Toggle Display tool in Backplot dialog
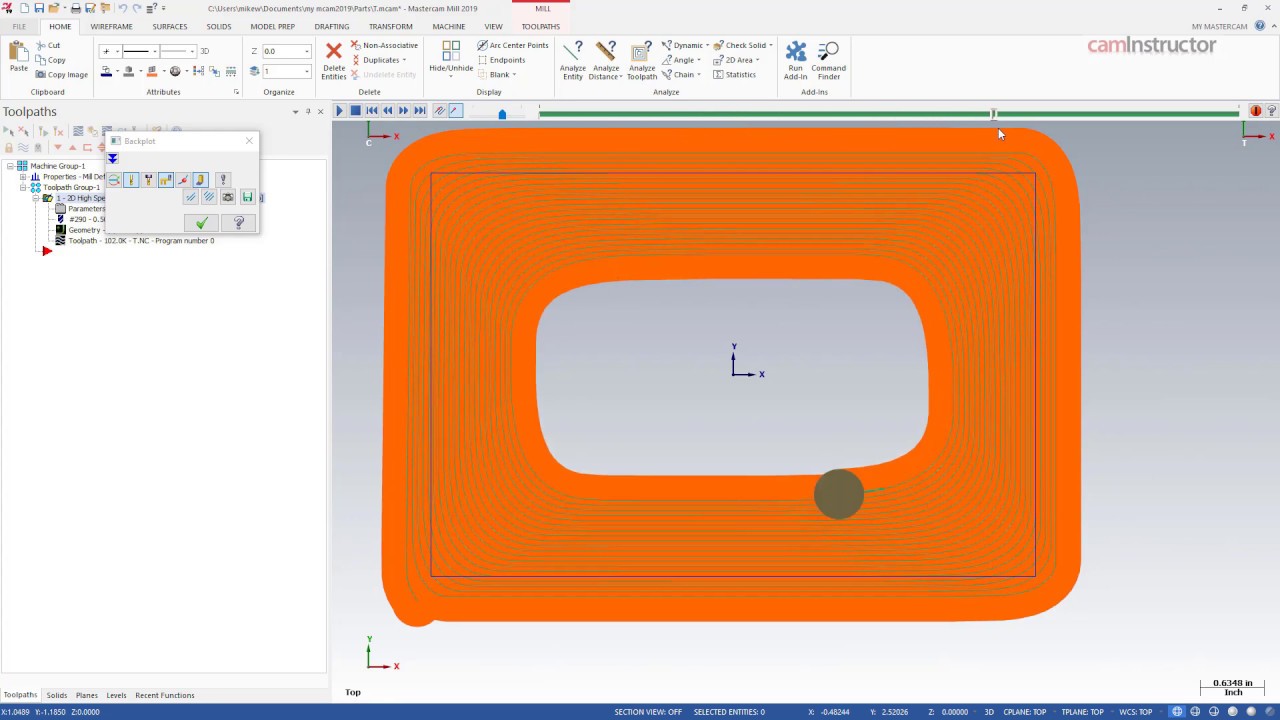 click(131, 180)
